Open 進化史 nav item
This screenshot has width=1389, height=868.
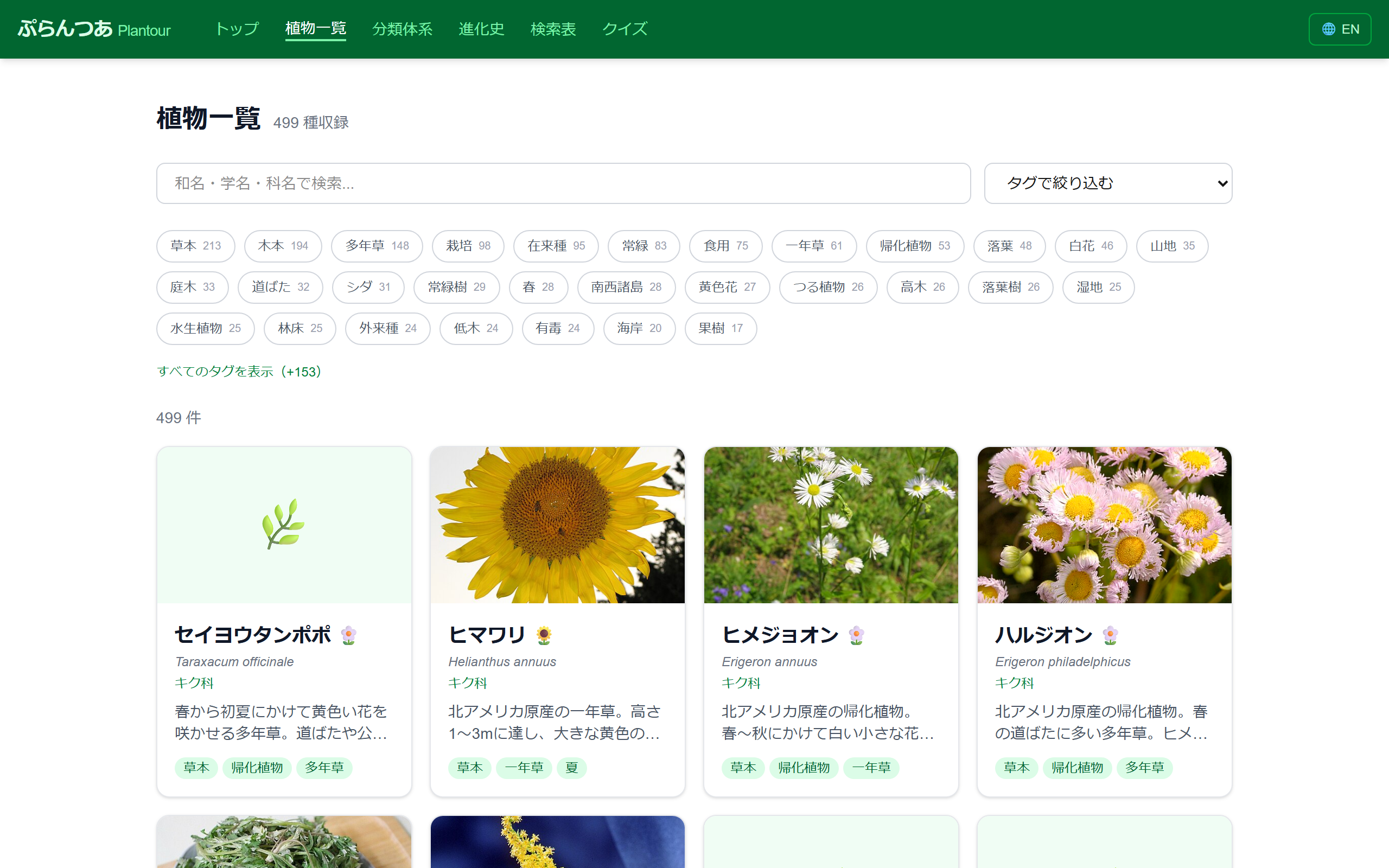[x=482, y=29]
